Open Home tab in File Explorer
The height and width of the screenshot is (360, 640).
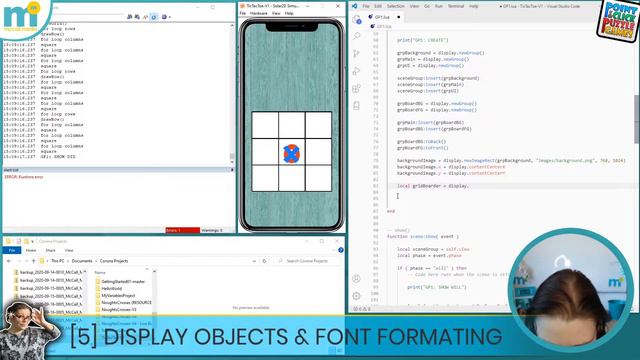[x=31, y=250]
